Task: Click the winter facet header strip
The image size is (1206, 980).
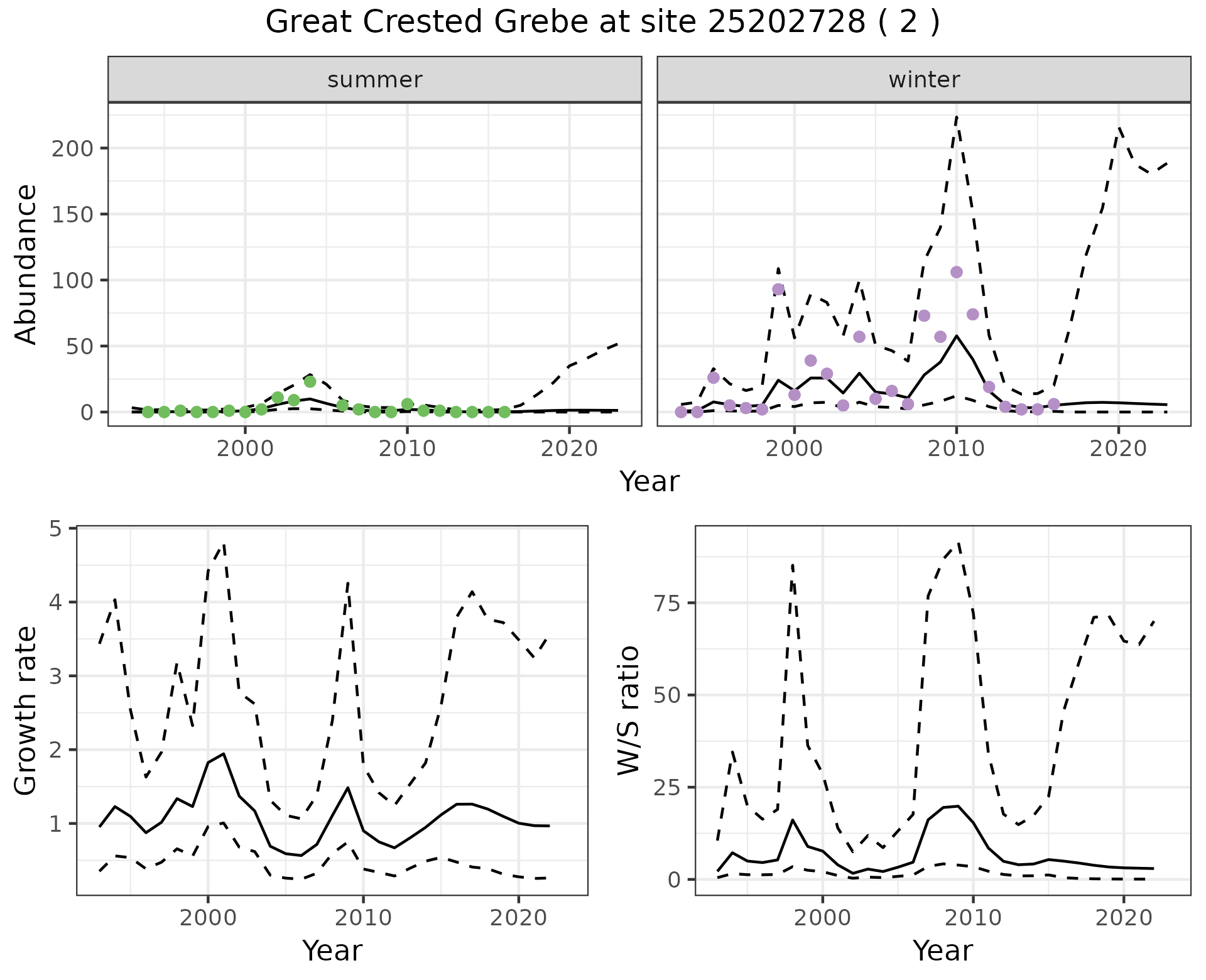Action: tap(923, 80)
